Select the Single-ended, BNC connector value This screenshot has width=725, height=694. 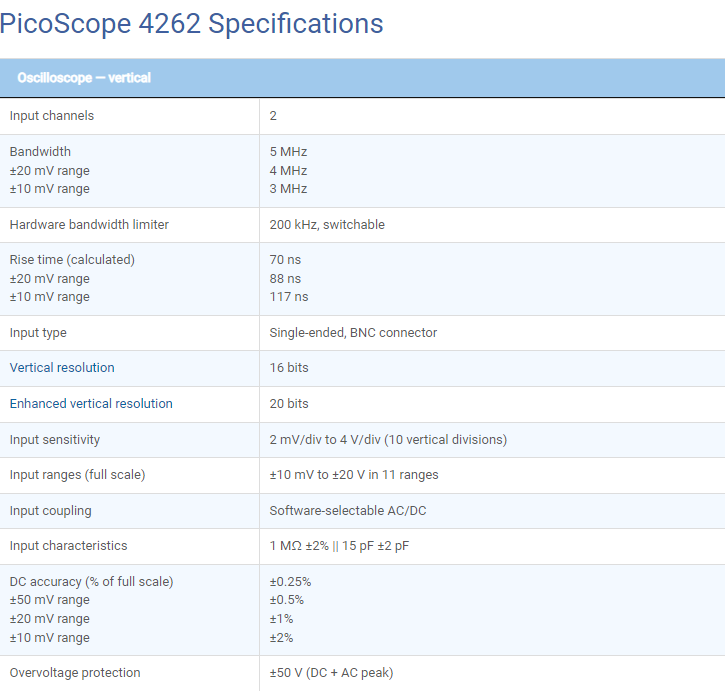353,333
